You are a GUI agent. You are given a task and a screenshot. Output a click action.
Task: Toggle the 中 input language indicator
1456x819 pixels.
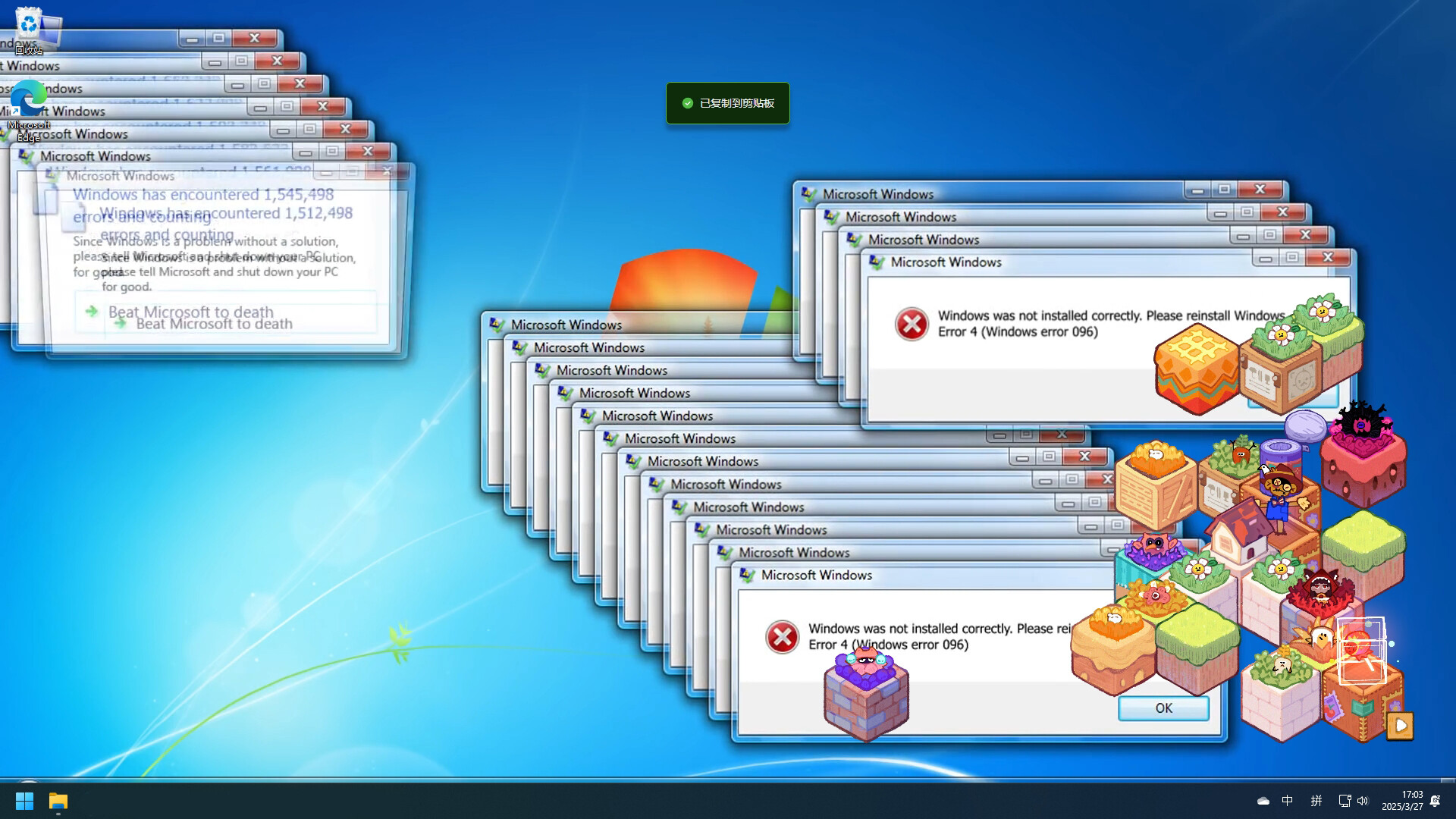(x=1287, y=800)
